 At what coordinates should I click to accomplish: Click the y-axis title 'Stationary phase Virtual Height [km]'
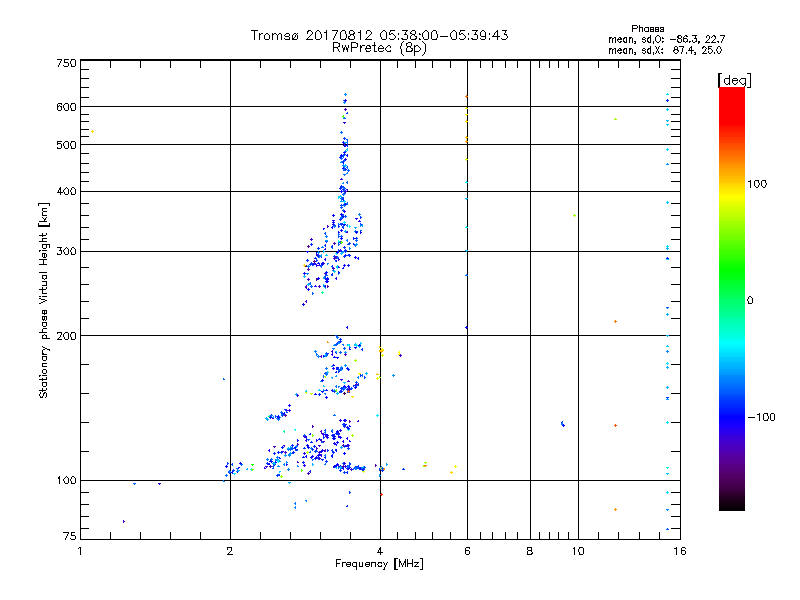tap(43, 301)
